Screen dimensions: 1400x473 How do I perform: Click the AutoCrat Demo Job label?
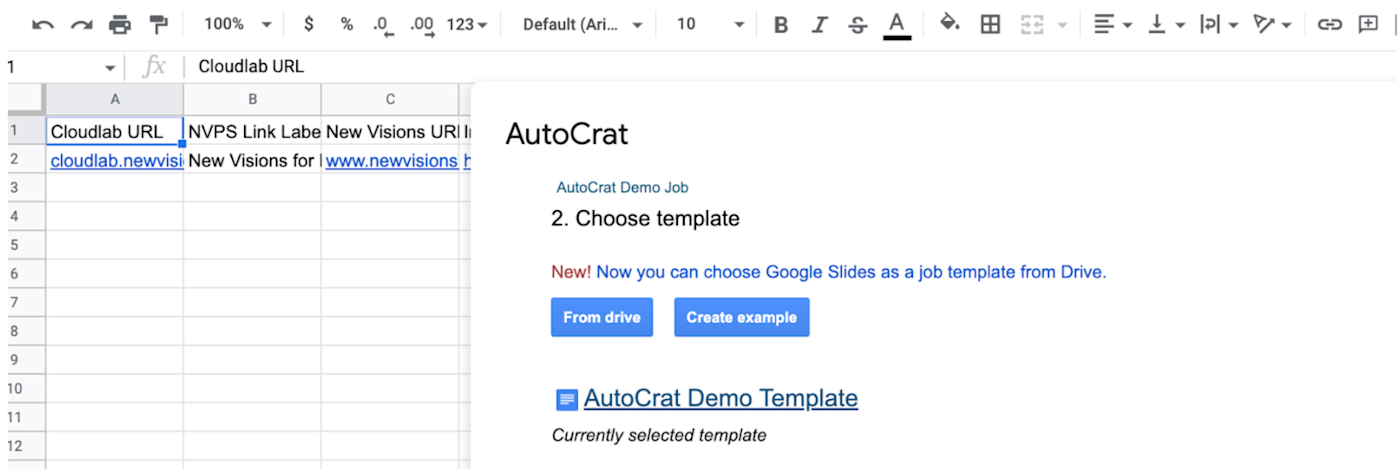(622, 187)
